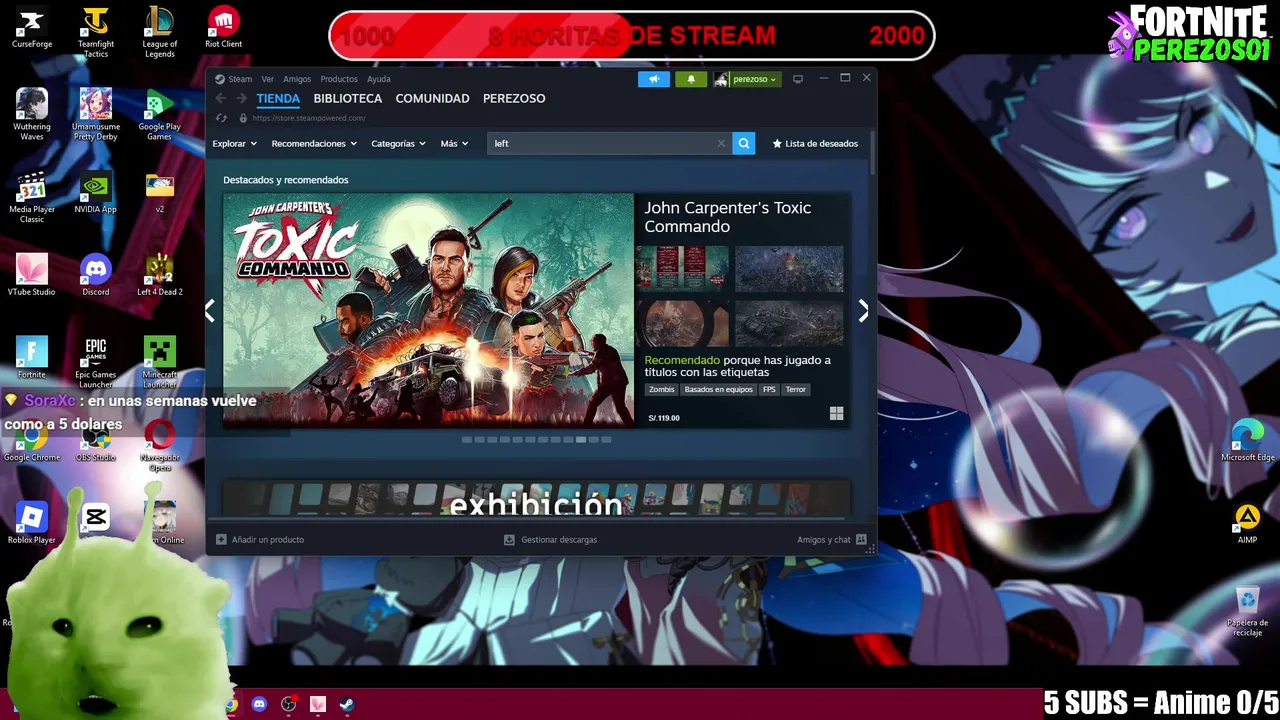This screenshot has height=720, width=1280.
Task: Click Gestionar descargas
Action: pyautogui.click(x=559, y=540)
